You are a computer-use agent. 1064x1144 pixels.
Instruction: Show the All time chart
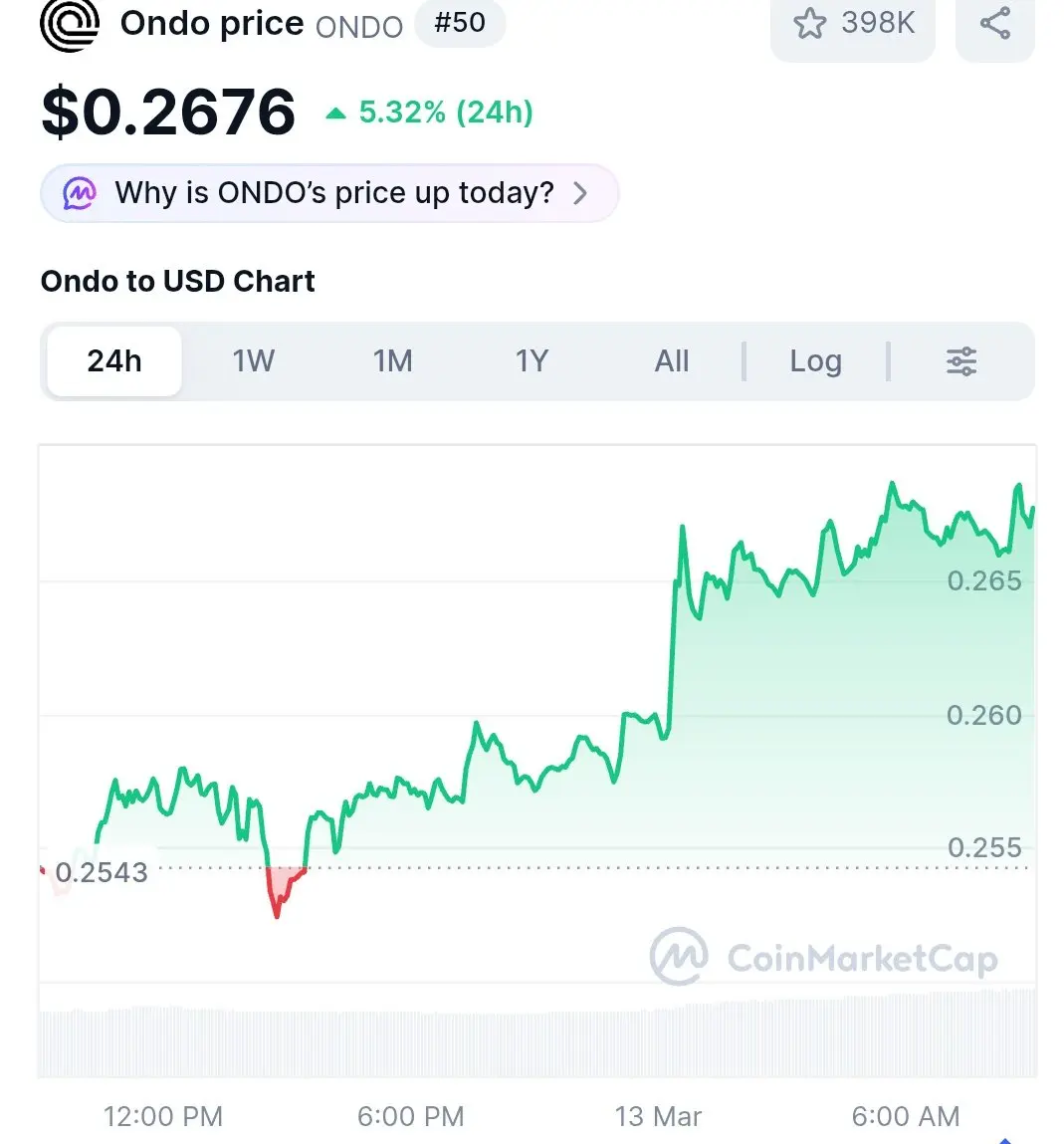[x=671, y=361]
